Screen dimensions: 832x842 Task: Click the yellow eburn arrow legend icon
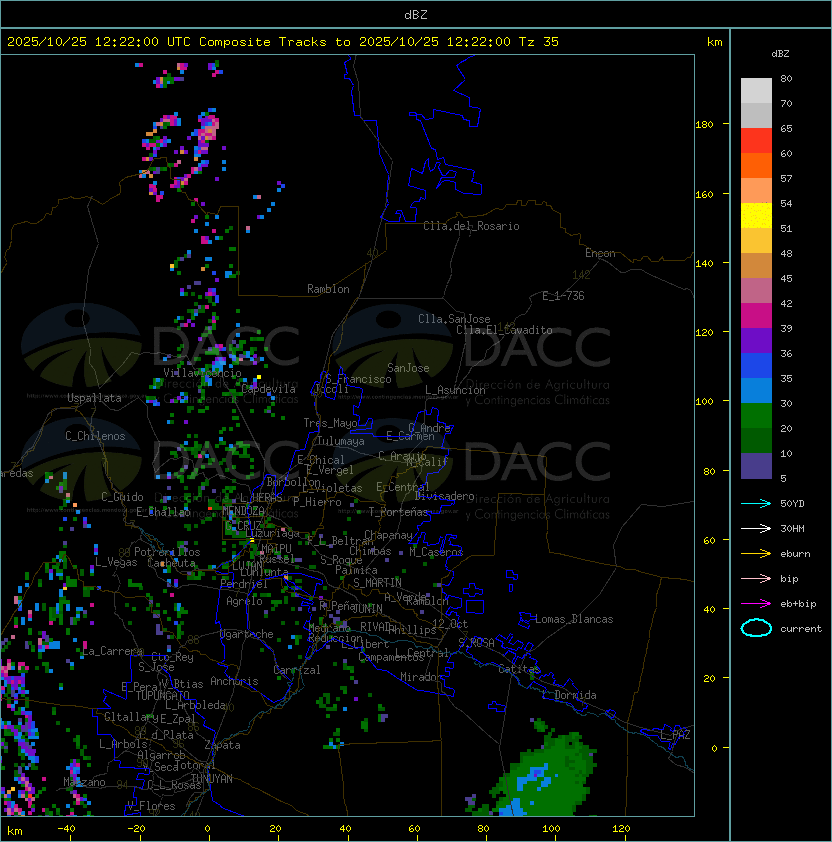pyautogui.click(x=756, y=554)
